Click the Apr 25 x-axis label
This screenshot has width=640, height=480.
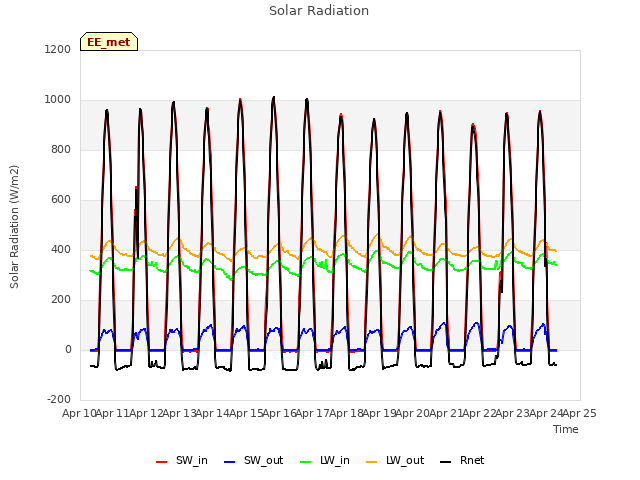[580, 413]
